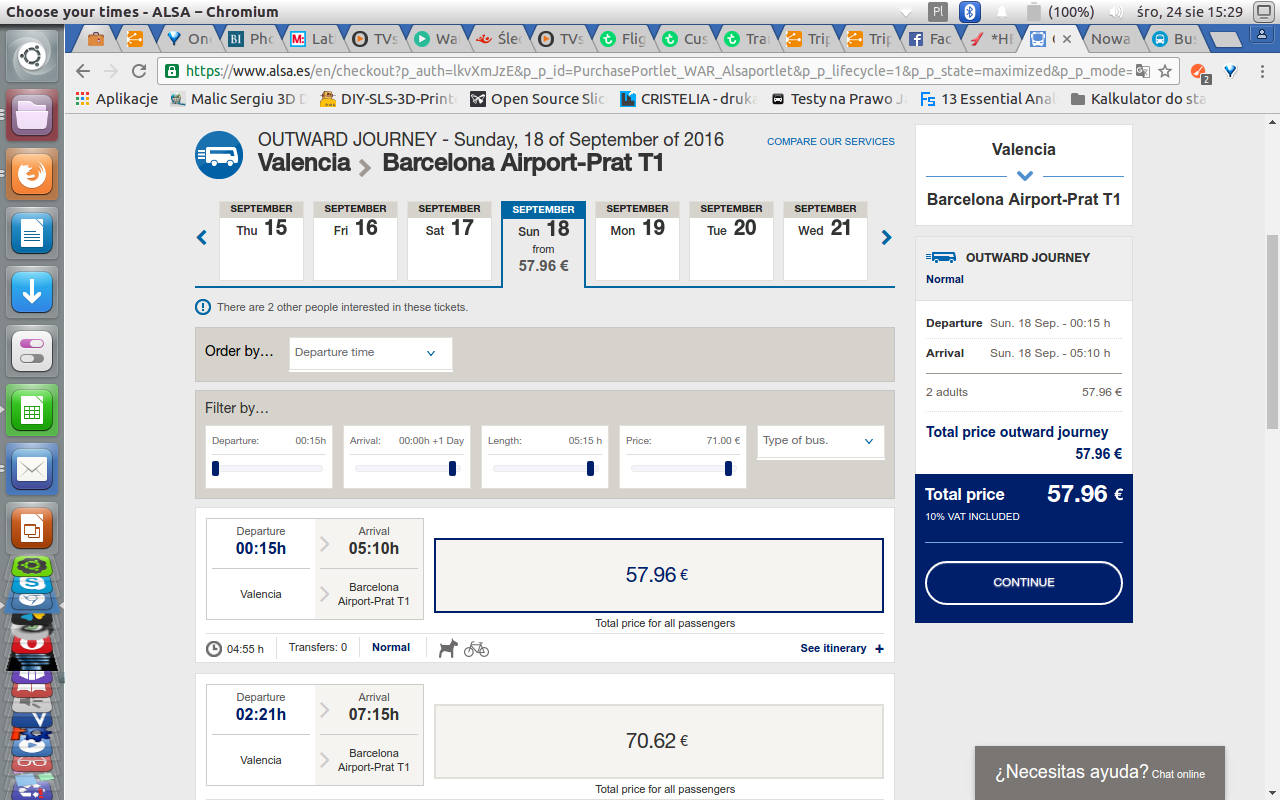The image size is (1280, 800).
Task: Click the Departure time filter slider handle
Action: pos(215,468)
